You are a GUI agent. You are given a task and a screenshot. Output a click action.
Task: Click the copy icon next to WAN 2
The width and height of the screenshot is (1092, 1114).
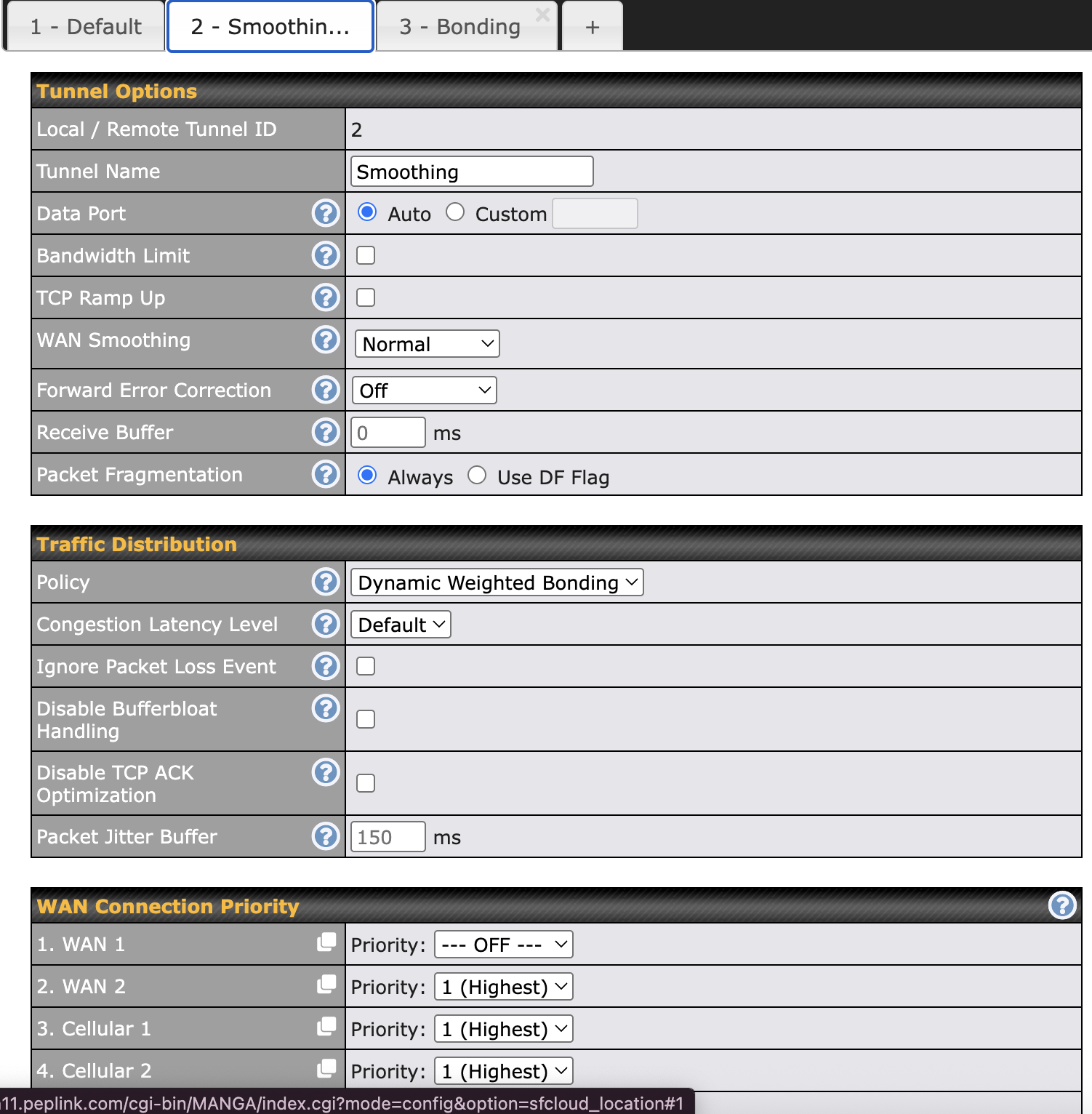tap(326, 985)
